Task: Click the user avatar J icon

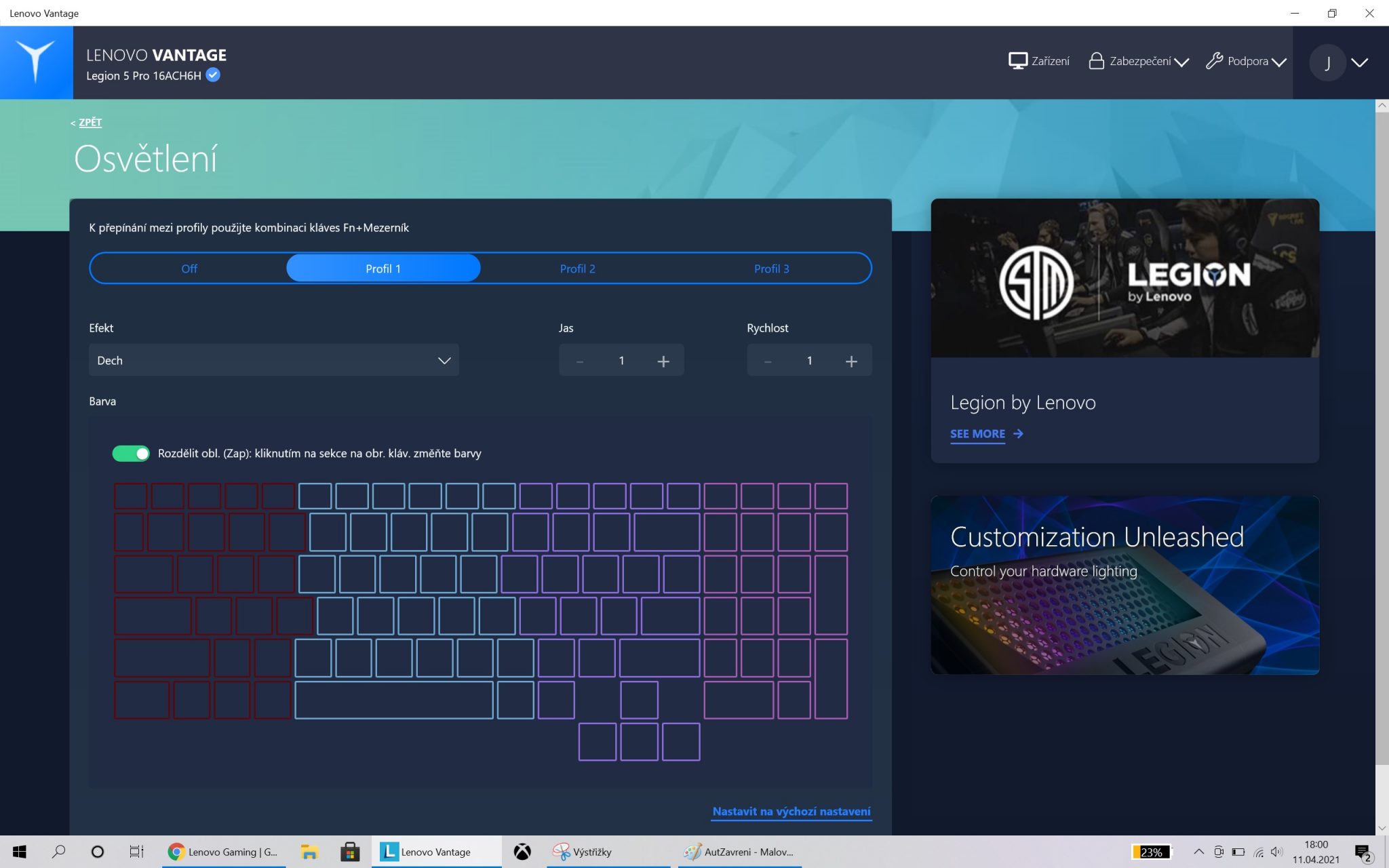Action: (x=1327, y=62)
